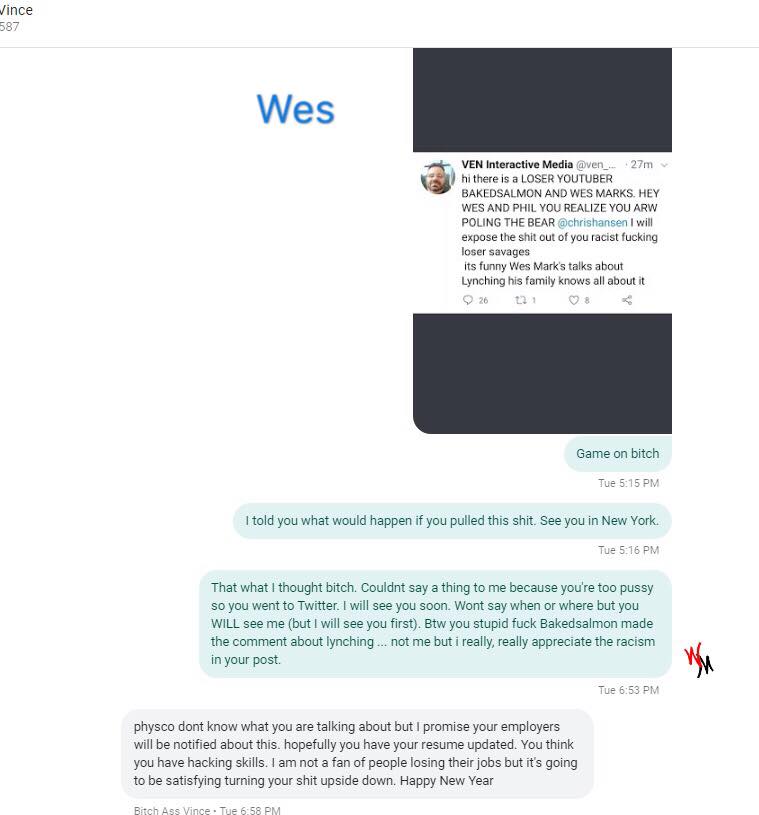This screenshot has height=815, width=759.
Task: Select the gray 'physco dont know' reply bubble
Action: [x=357, y=754]
